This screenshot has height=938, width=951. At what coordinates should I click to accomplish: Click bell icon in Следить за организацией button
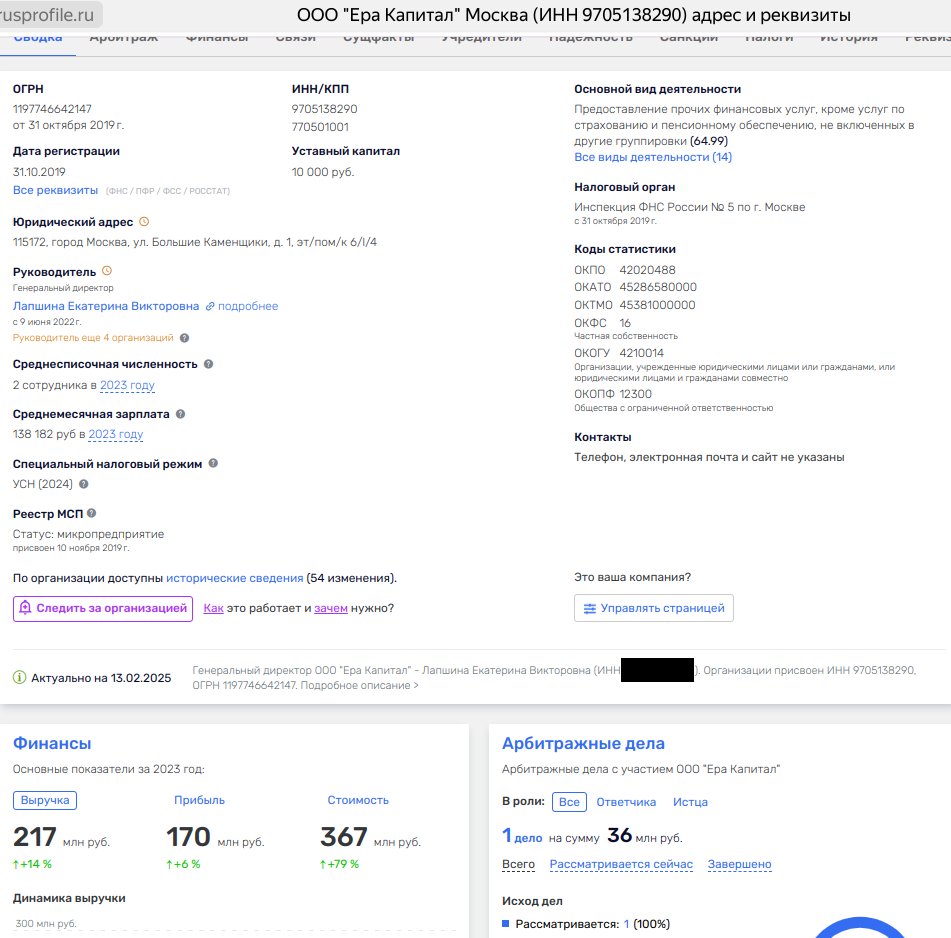click(25, 608)
